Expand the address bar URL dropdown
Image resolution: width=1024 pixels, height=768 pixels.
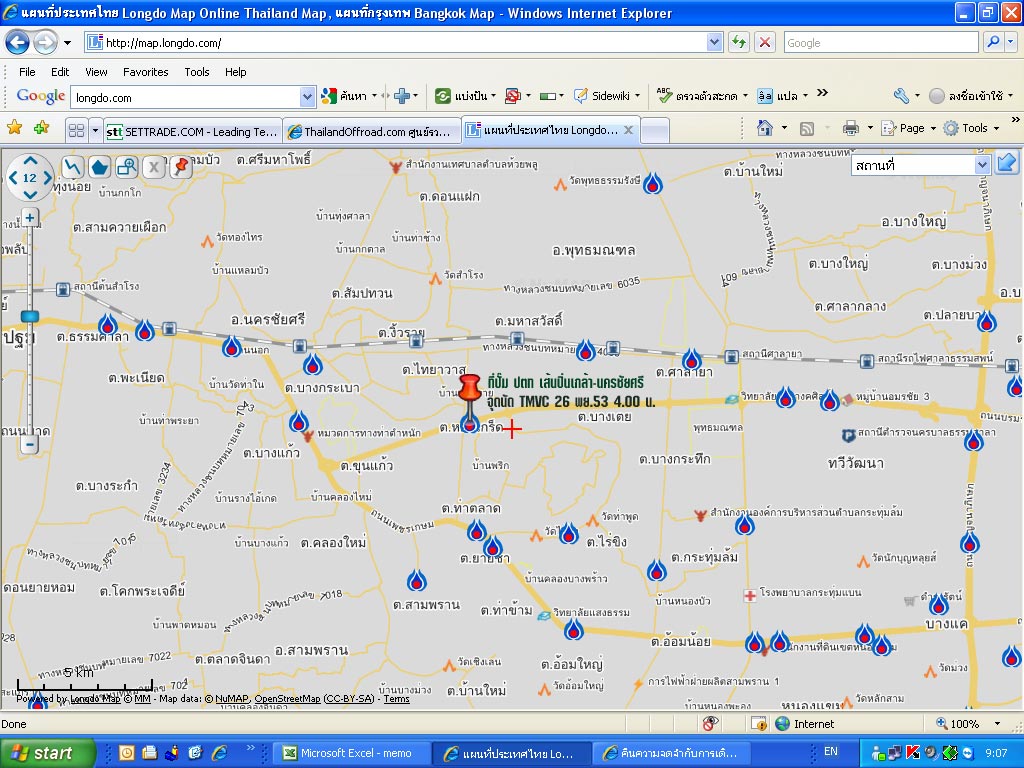point(714,42)
